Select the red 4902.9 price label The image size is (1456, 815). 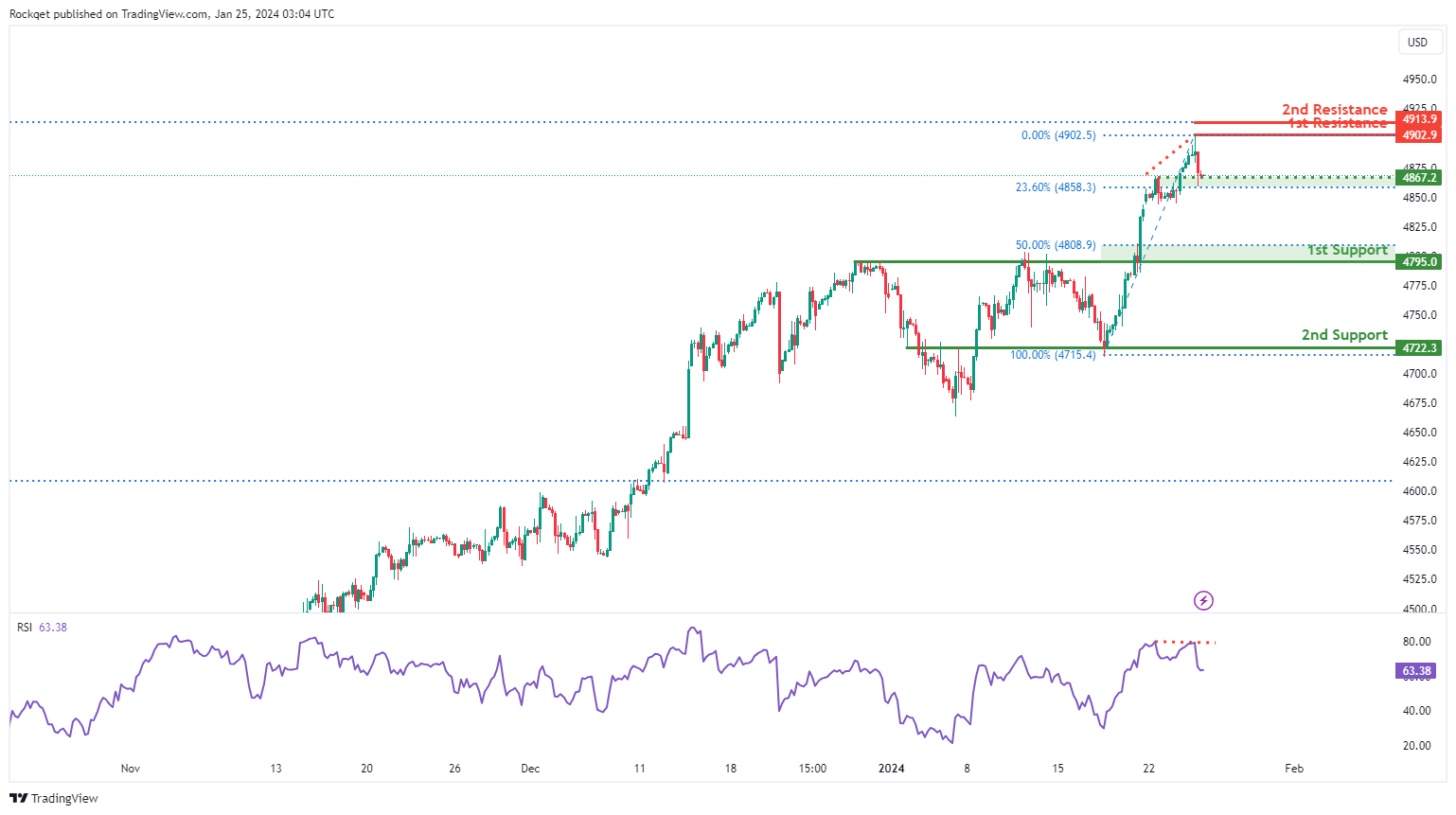[1420, 135]
